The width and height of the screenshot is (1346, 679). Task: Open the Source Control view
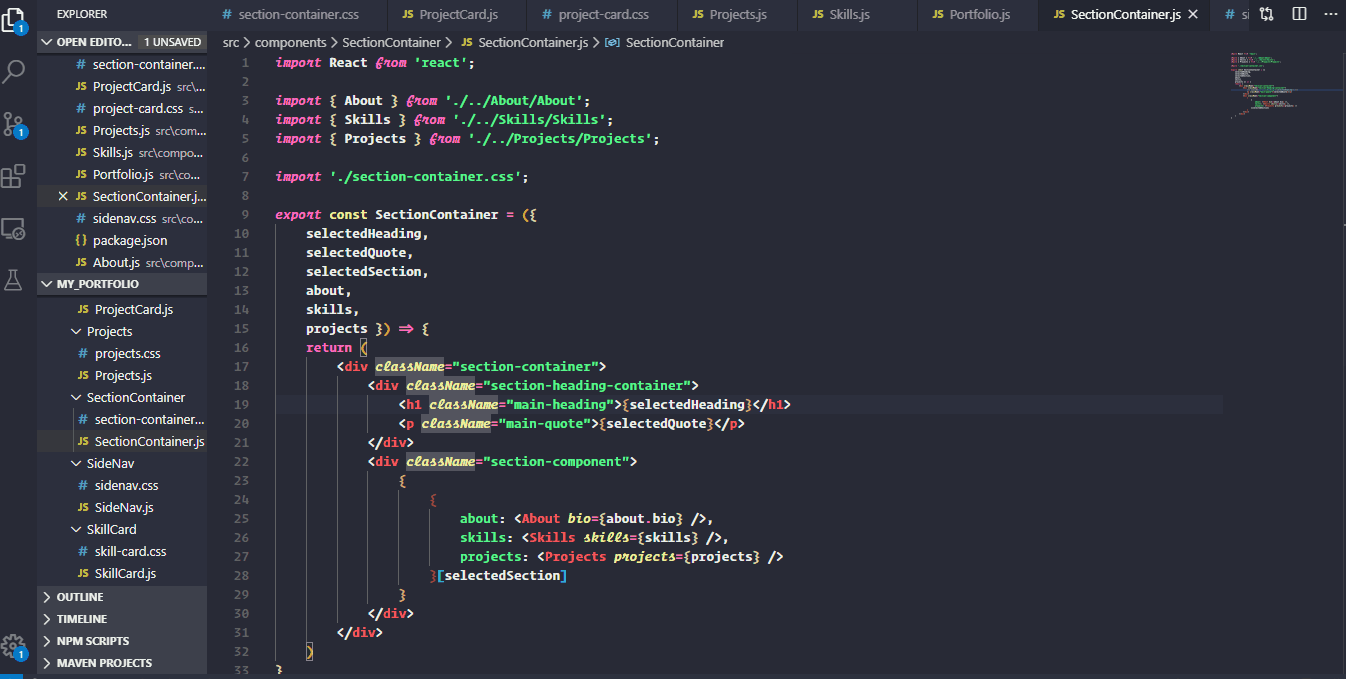pos(13,123)
